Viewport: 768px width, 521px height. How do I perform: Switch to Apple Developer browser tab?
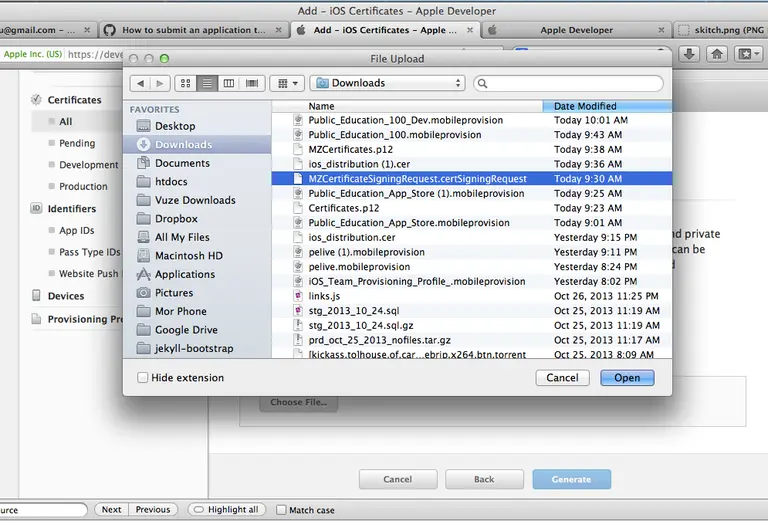(x=576, y=30)
